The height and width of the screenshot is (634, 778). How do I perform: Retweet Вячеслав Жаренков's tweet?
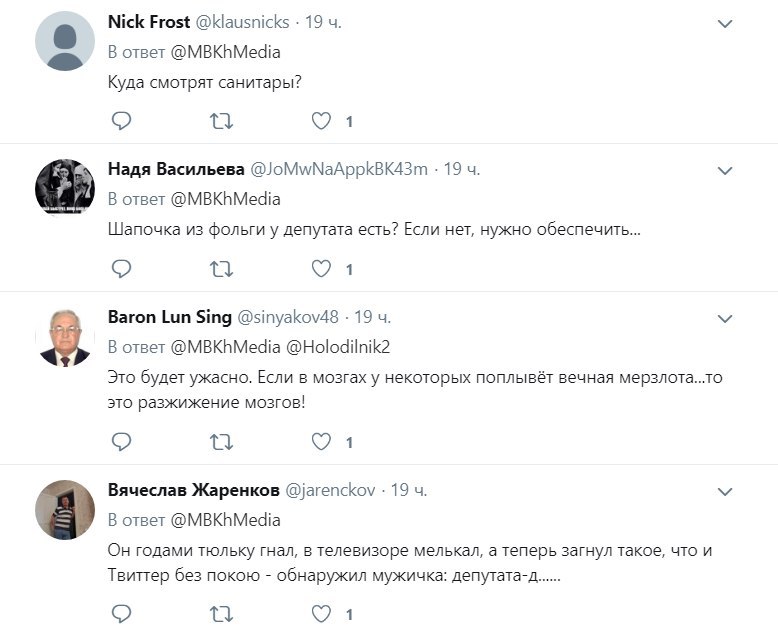(220, 613)
